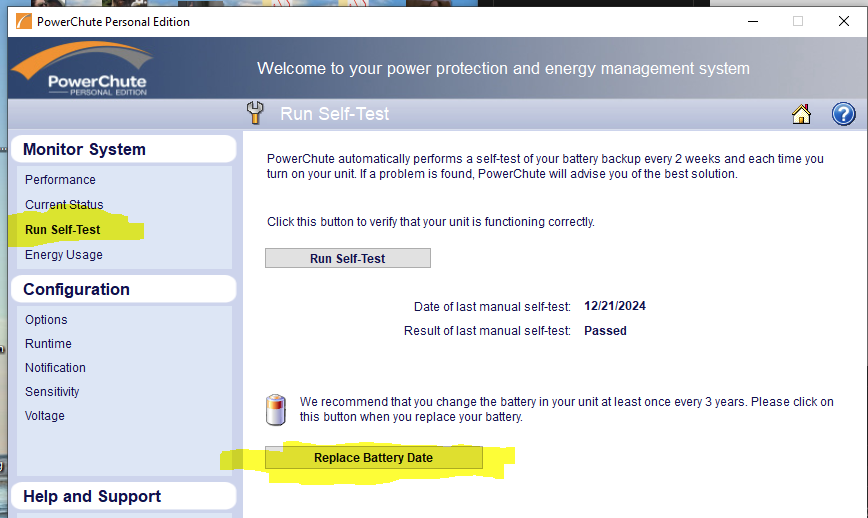Click the PowerChute logo in the banner
The height and width of the screenshot is (518, 868).
click(81, 69)
